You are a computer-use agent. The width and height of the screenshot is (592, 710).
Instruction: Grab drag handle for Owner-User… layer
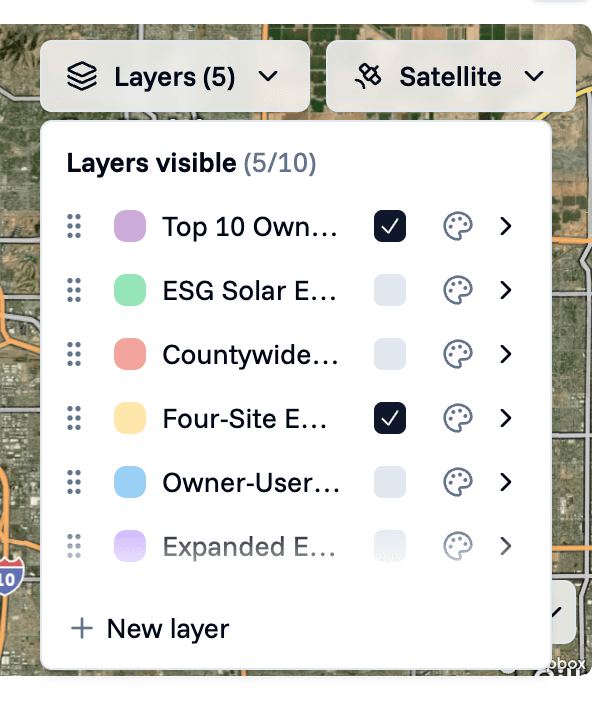[74, 482]
